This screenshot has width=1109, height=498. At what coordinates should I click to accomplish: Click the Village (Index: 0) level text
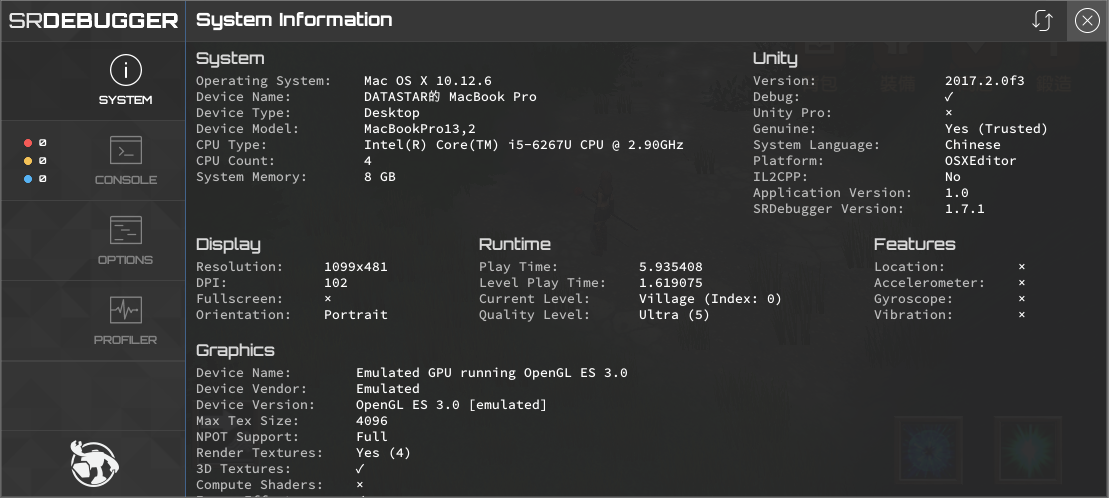pyautogui.click(x=710, y=299)
